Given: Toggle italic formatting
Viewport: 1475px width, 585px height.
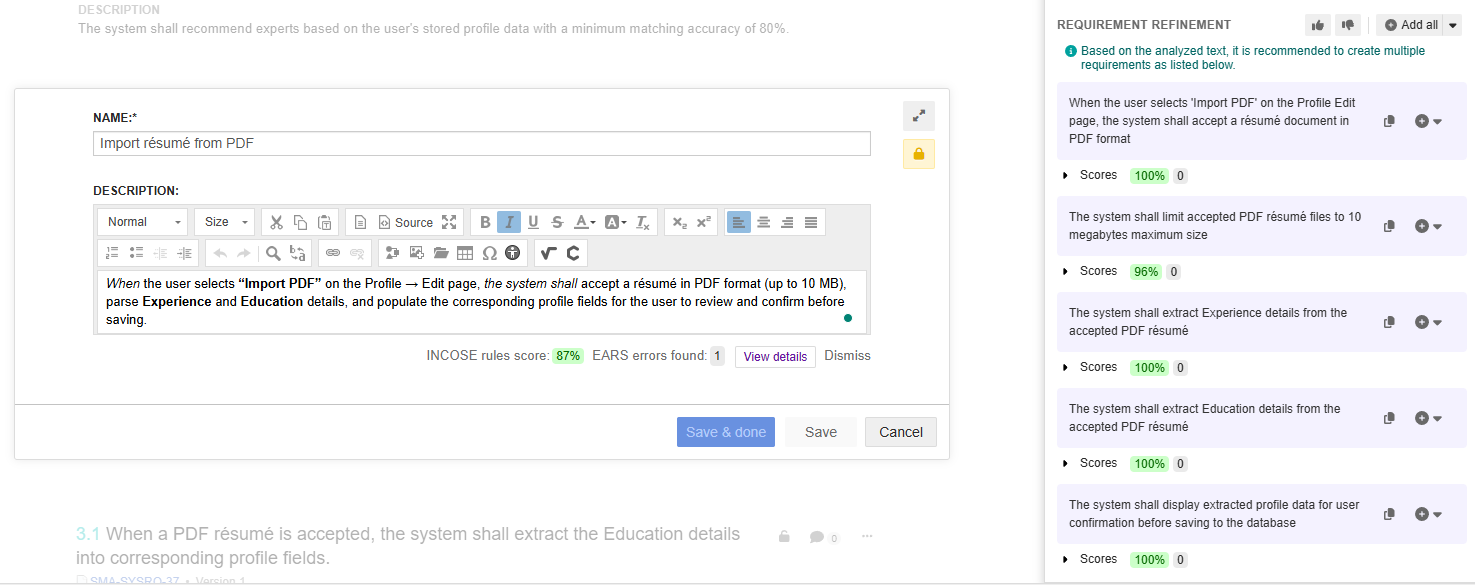Looking at the screenshot, I should click(x=509, y=222).
